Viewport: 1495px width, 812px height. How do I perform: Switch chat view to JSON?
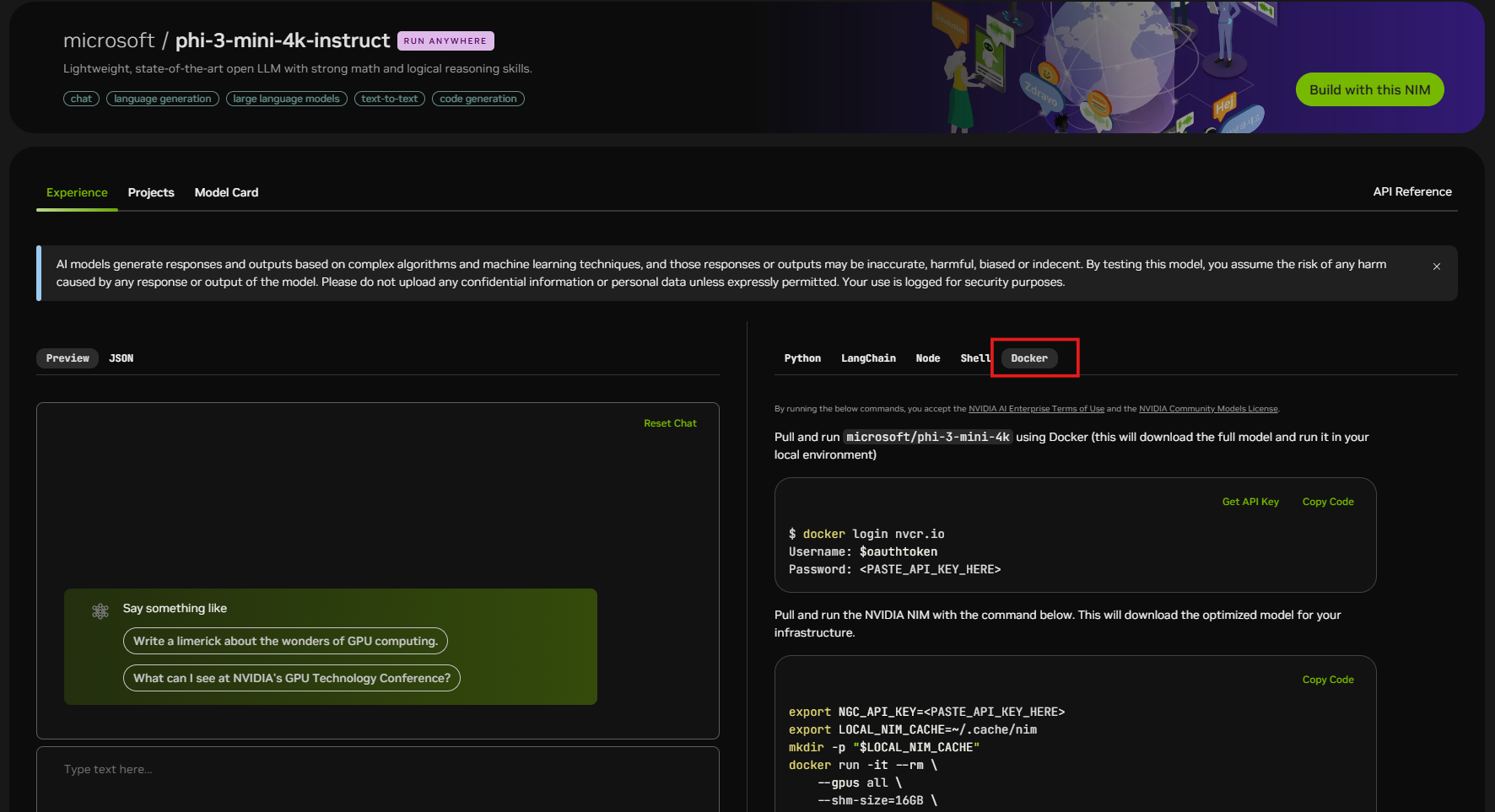pos(121,358)
